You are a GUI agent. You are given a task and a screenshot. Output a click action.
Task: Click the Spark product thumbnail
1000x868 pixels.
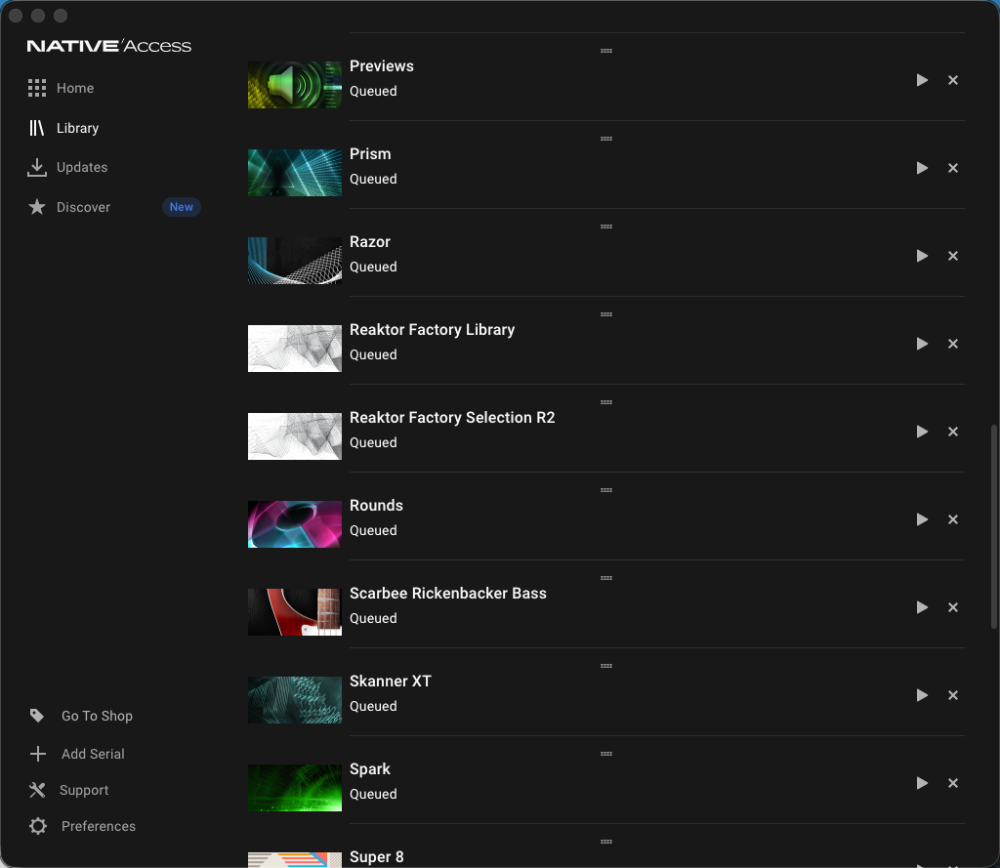click(295, 788)
